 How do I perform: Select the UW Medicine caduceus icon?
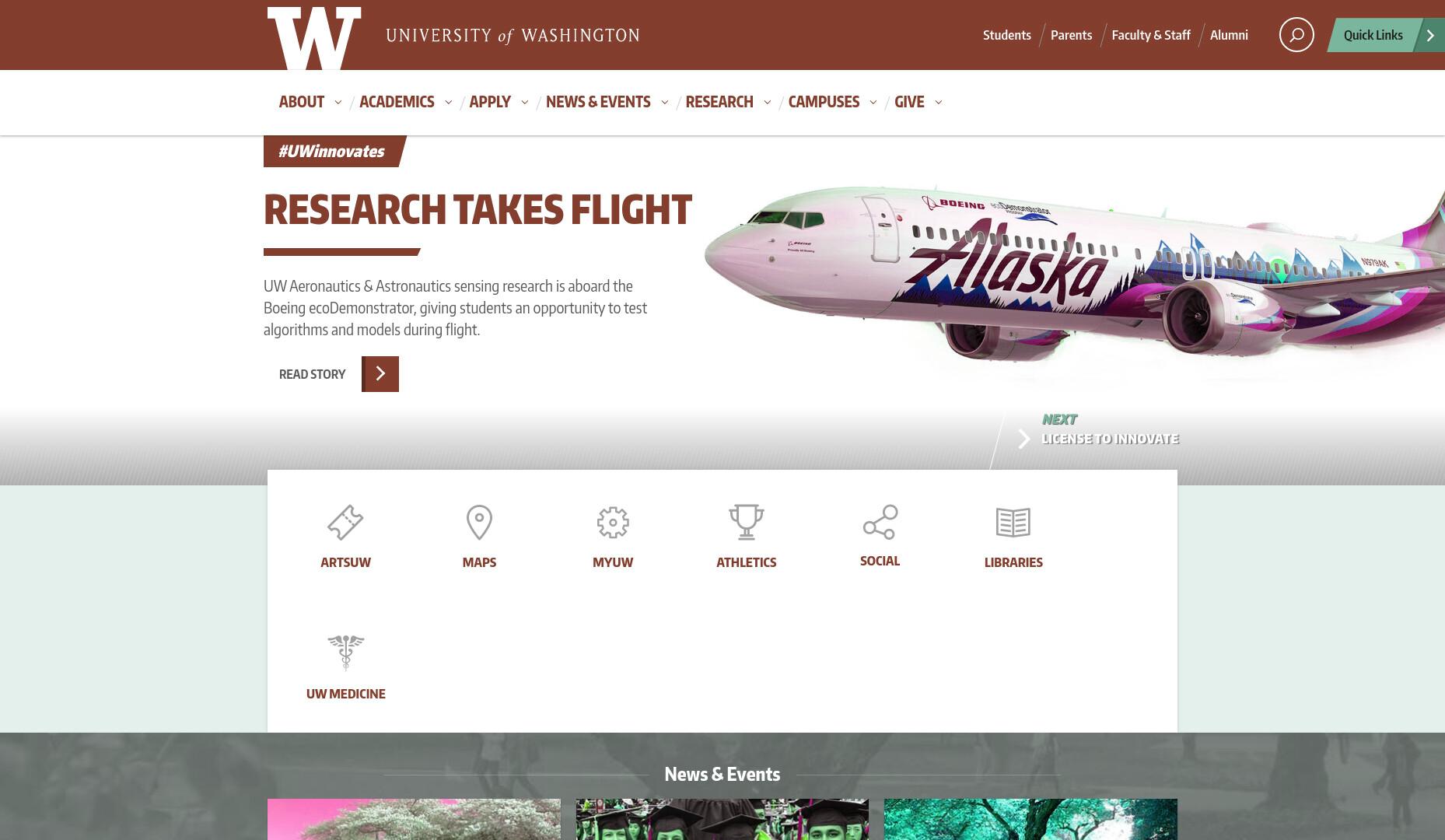(x=345, y=653)
